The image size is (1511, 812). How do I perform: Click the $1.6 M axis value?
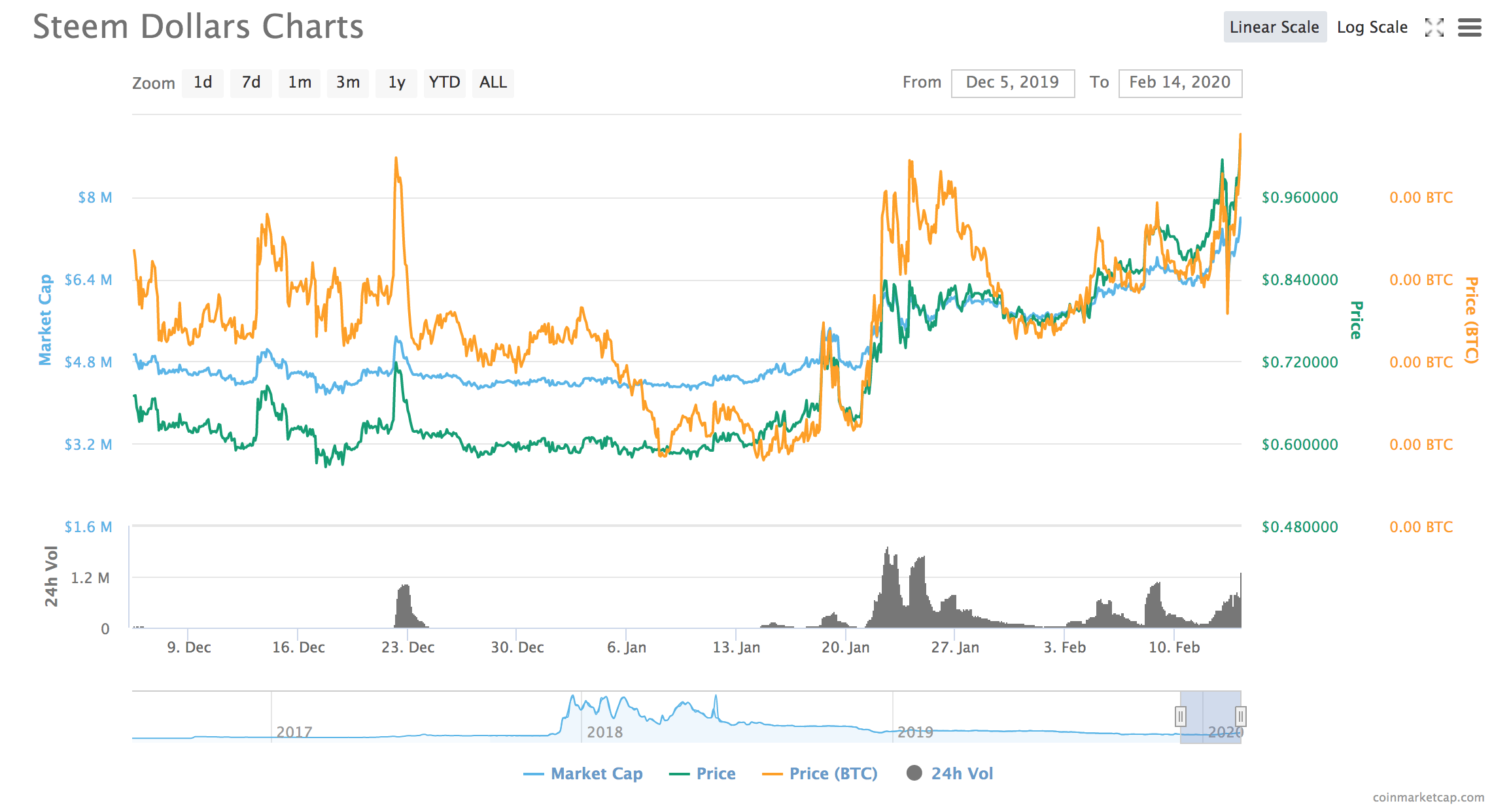pyautogui.click(x=88, y=527)
